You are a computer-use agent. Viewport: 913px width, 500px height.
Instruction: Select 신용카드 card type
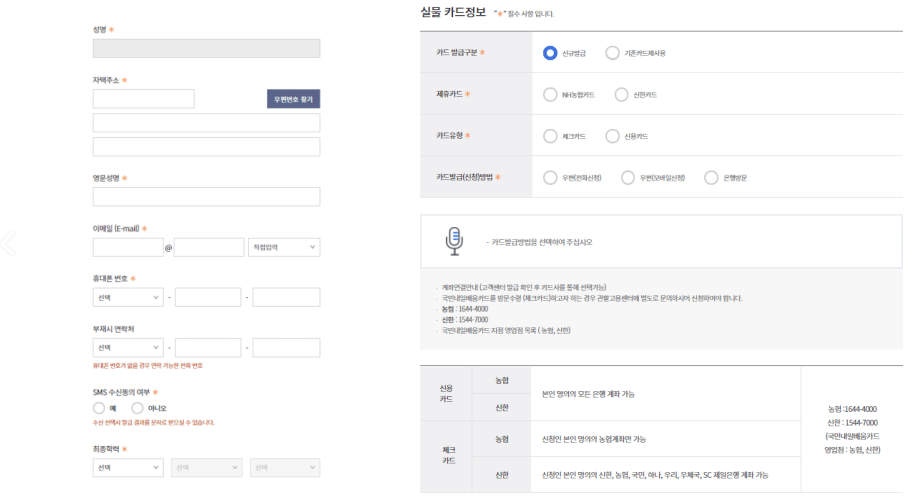[x=612, y=136]
